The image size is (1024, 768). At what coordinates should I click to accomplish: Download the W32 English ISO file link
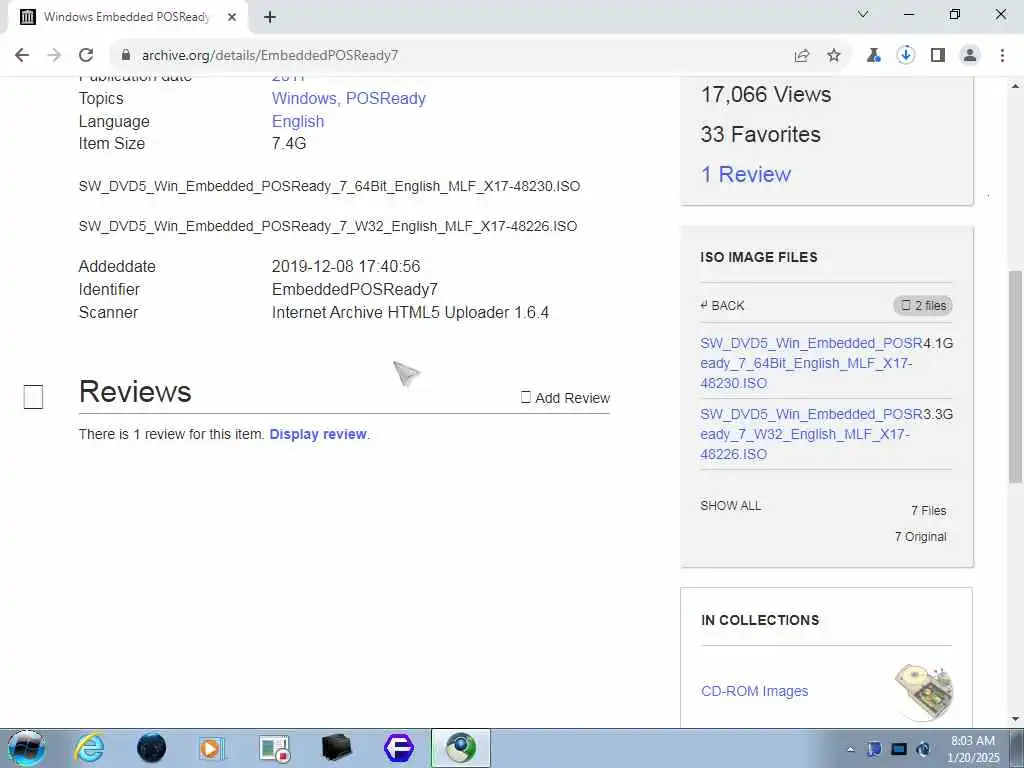(810, 434)
